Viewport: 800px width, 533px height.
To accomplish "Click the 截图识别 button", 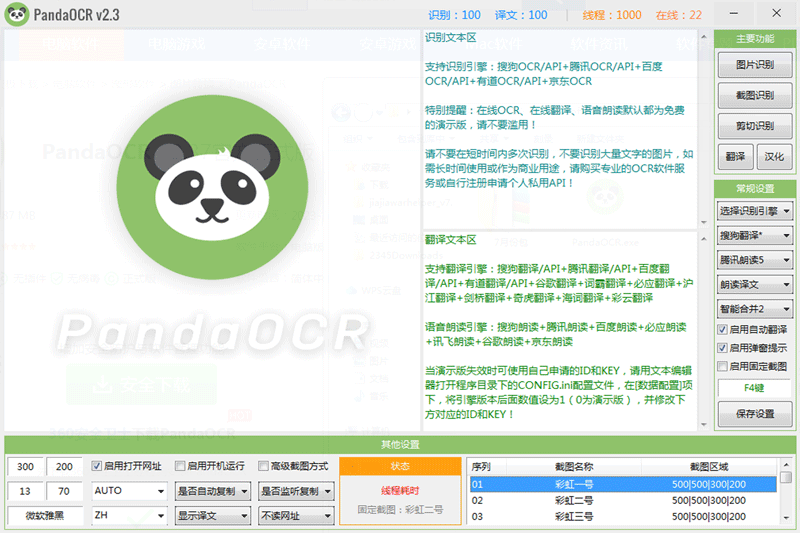I will pyautogui.click(x=755, y=95).
